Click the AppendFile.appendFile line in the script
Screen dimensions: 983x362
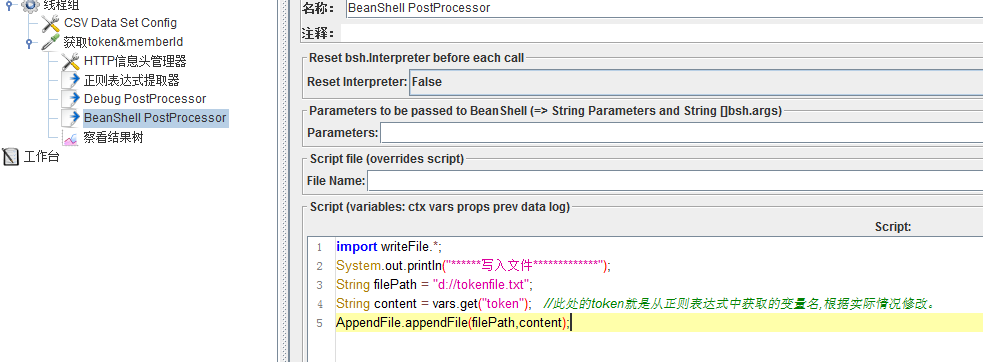(x=454, y=323)
